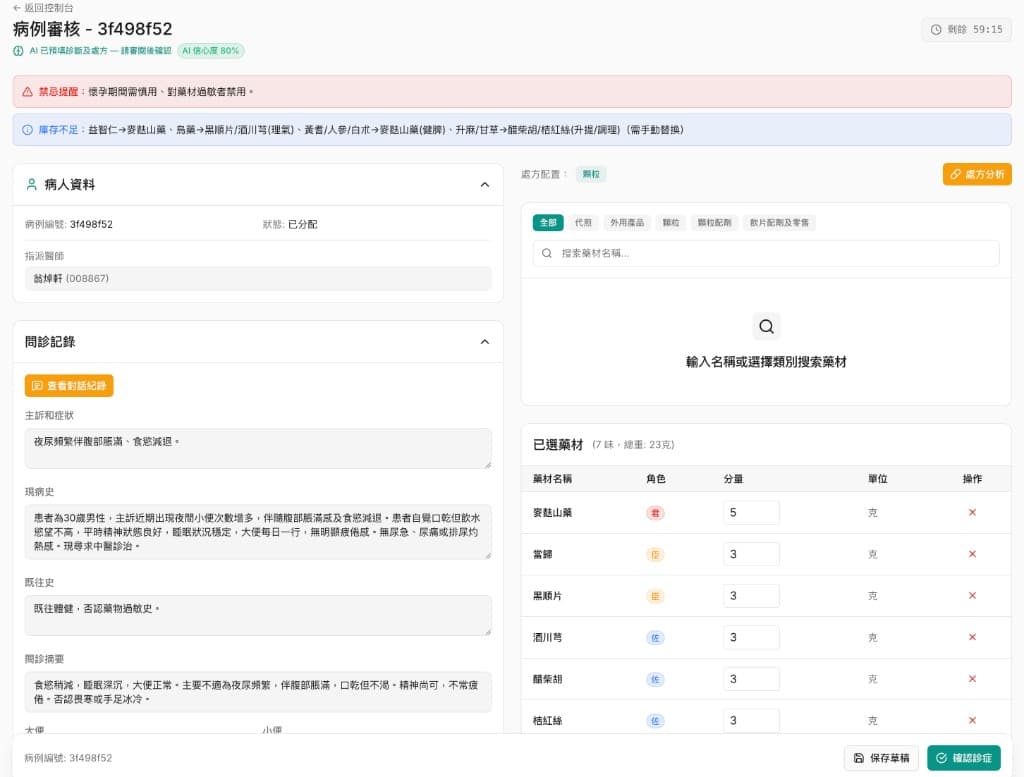Screen dimensions: 1024x777
Task: Click the 操作 column header
Action: (972, 479)
